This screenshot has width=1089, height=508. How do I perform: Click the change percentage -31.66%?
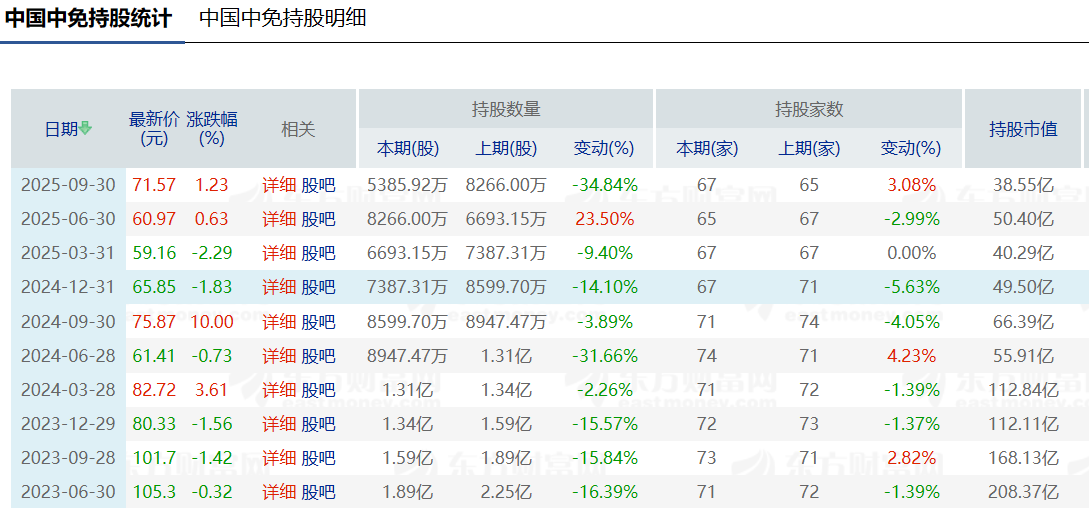[x=605, y=356]
